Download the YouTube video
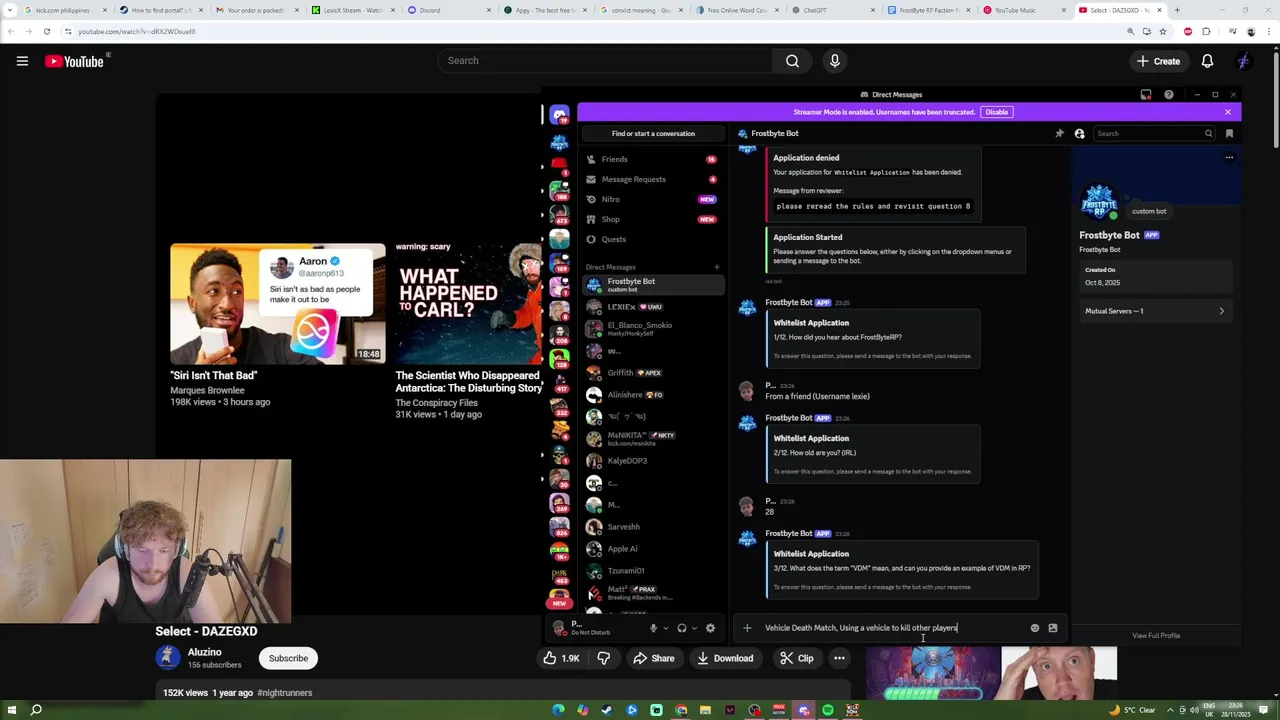Screen dimensions: 1280x720 click(x=725, y=658)
